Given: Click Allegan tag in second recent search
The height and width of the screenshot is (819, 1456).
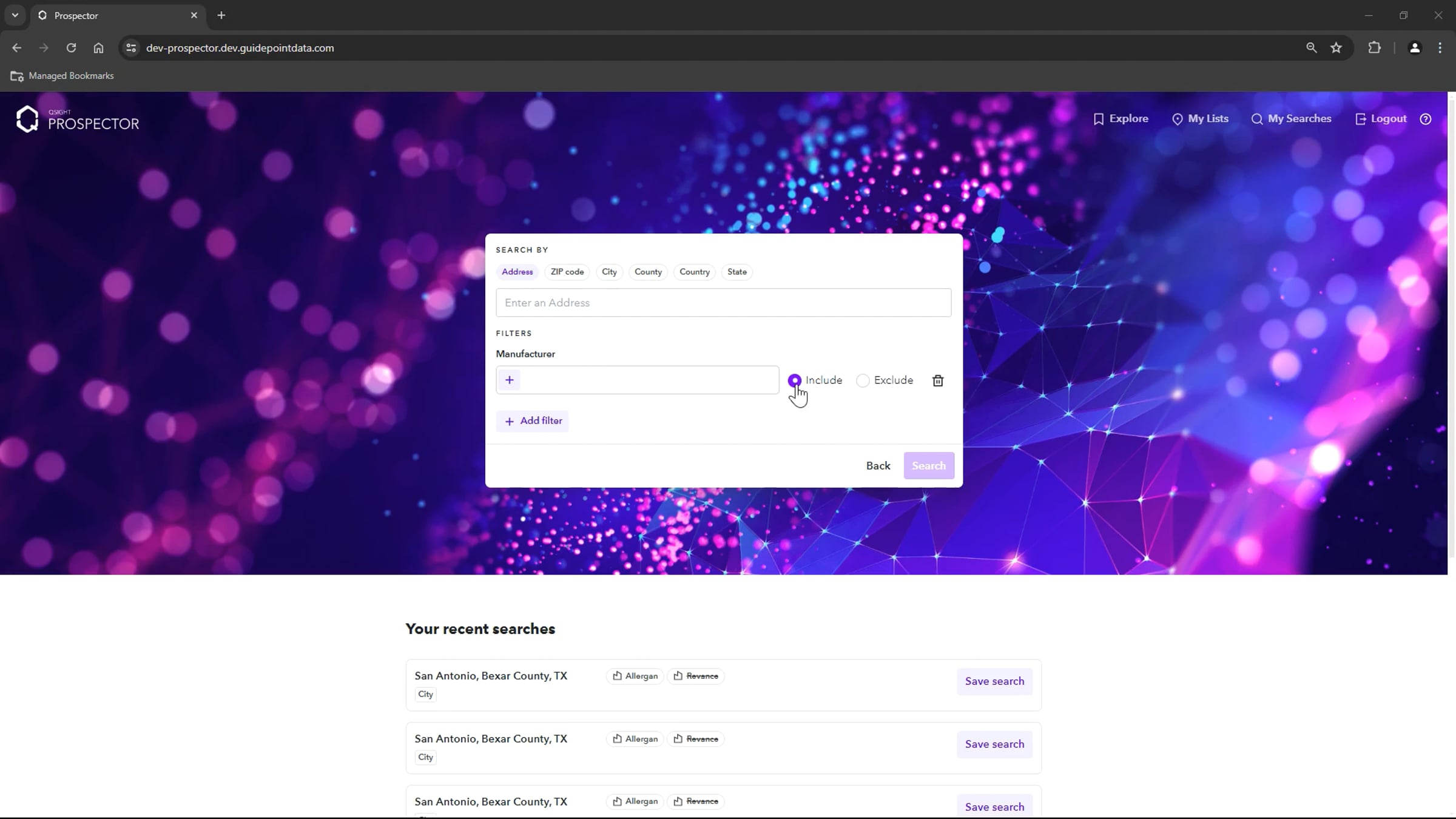Looking at the screenshot, I should [635, 739].
